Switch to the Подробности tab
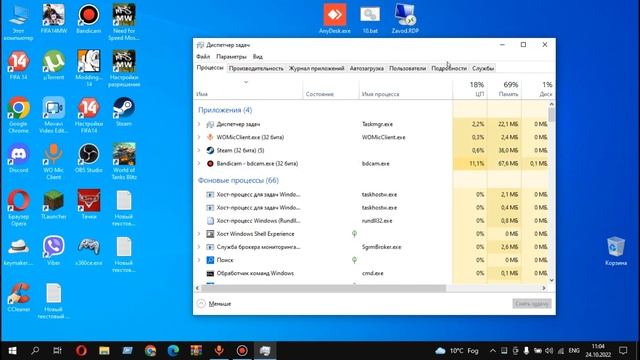This screenshot has height=360, width=640. point(449,68)
